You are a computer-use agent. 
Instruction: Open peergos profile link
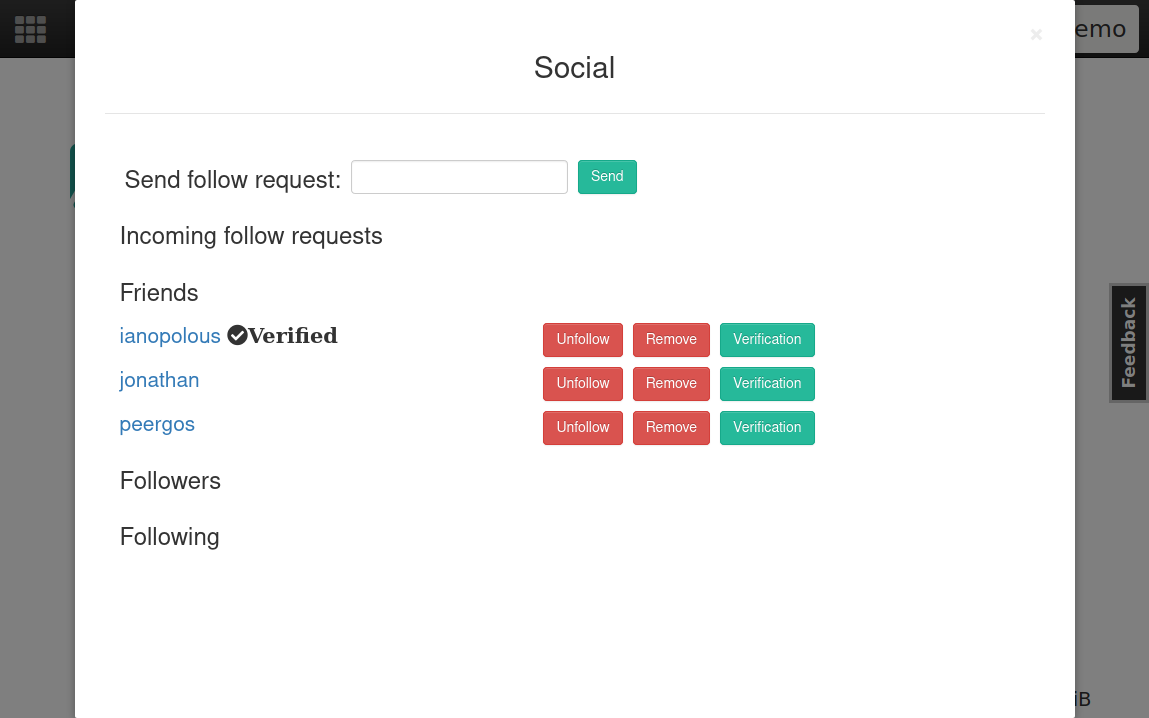tap(157, 424)
